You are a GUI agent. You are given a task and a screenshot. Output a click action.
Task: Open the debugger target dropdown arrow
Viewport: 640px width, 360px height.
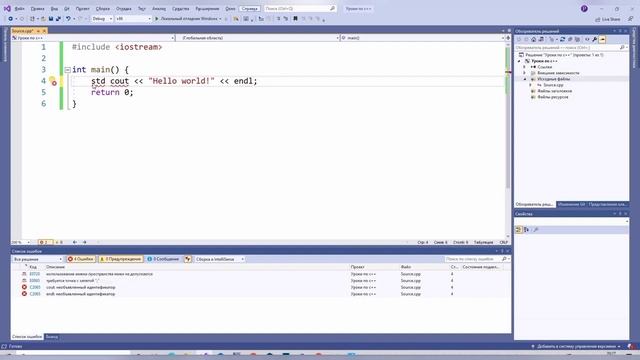220,19
